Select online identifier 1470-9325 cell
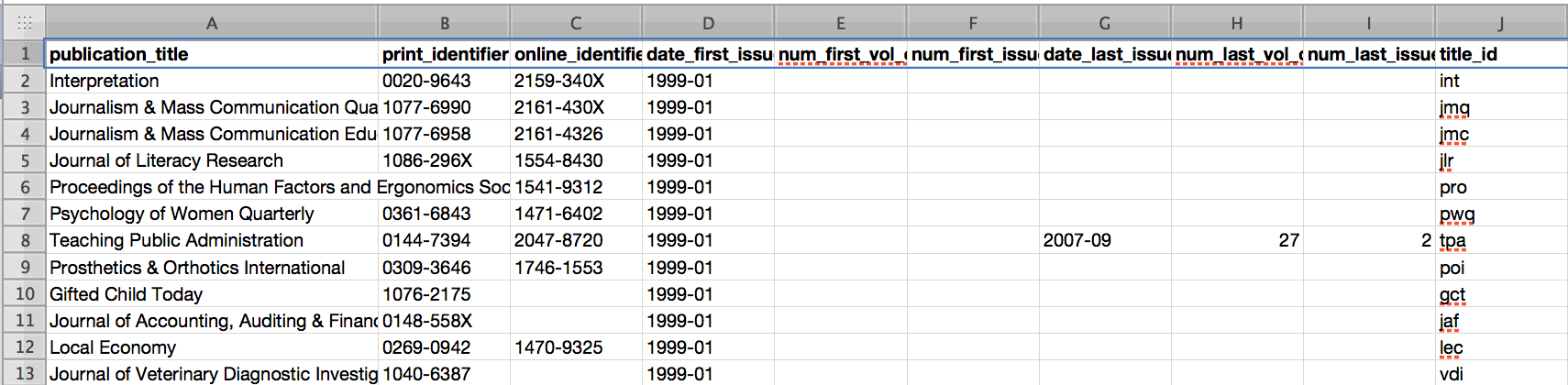Screen dimensions: 1568x385 pyautogui.click(x=576, y=347)
